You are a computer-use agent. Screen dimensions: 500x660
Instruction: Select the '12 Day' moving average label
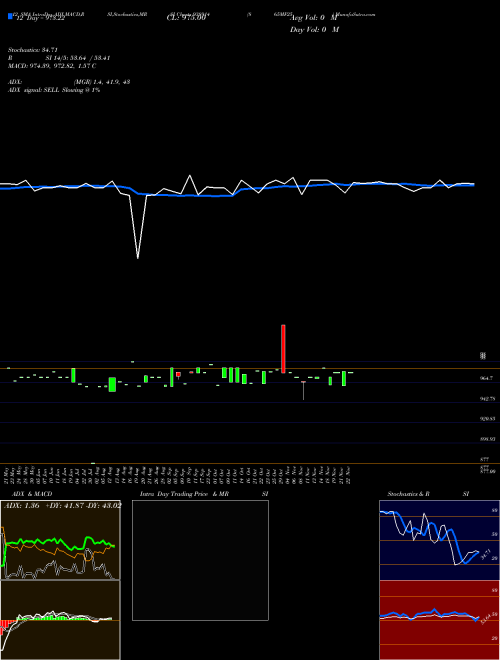pyautogui.click(x=39, y=19)
